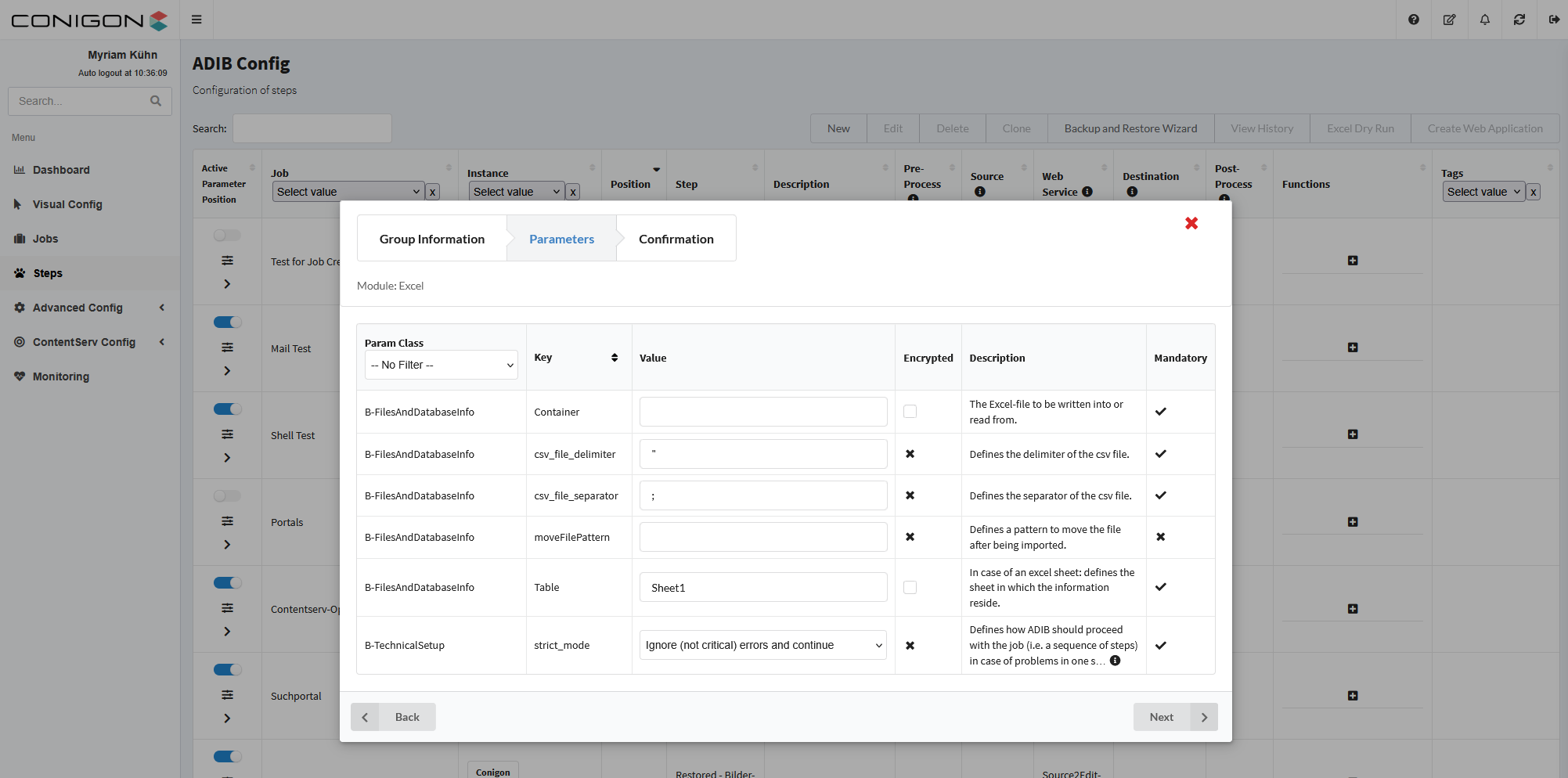
Task: Switch to the Group Information tab
Action: click(431, 239)
